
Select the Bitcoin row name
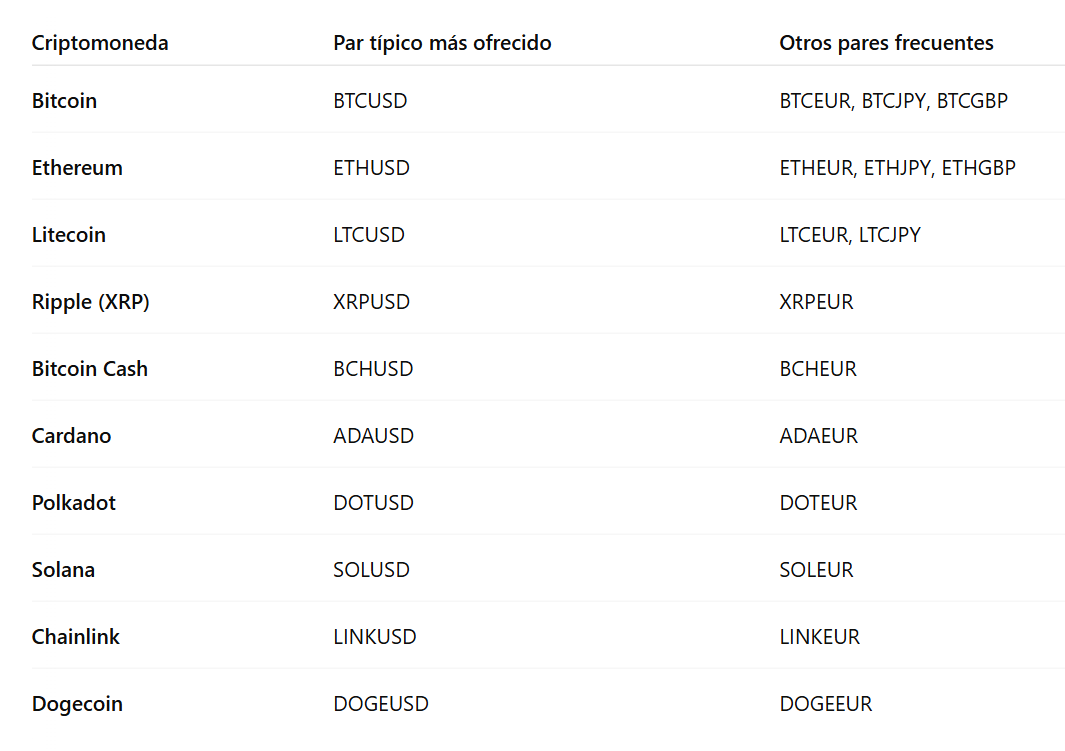pos(64,101)
